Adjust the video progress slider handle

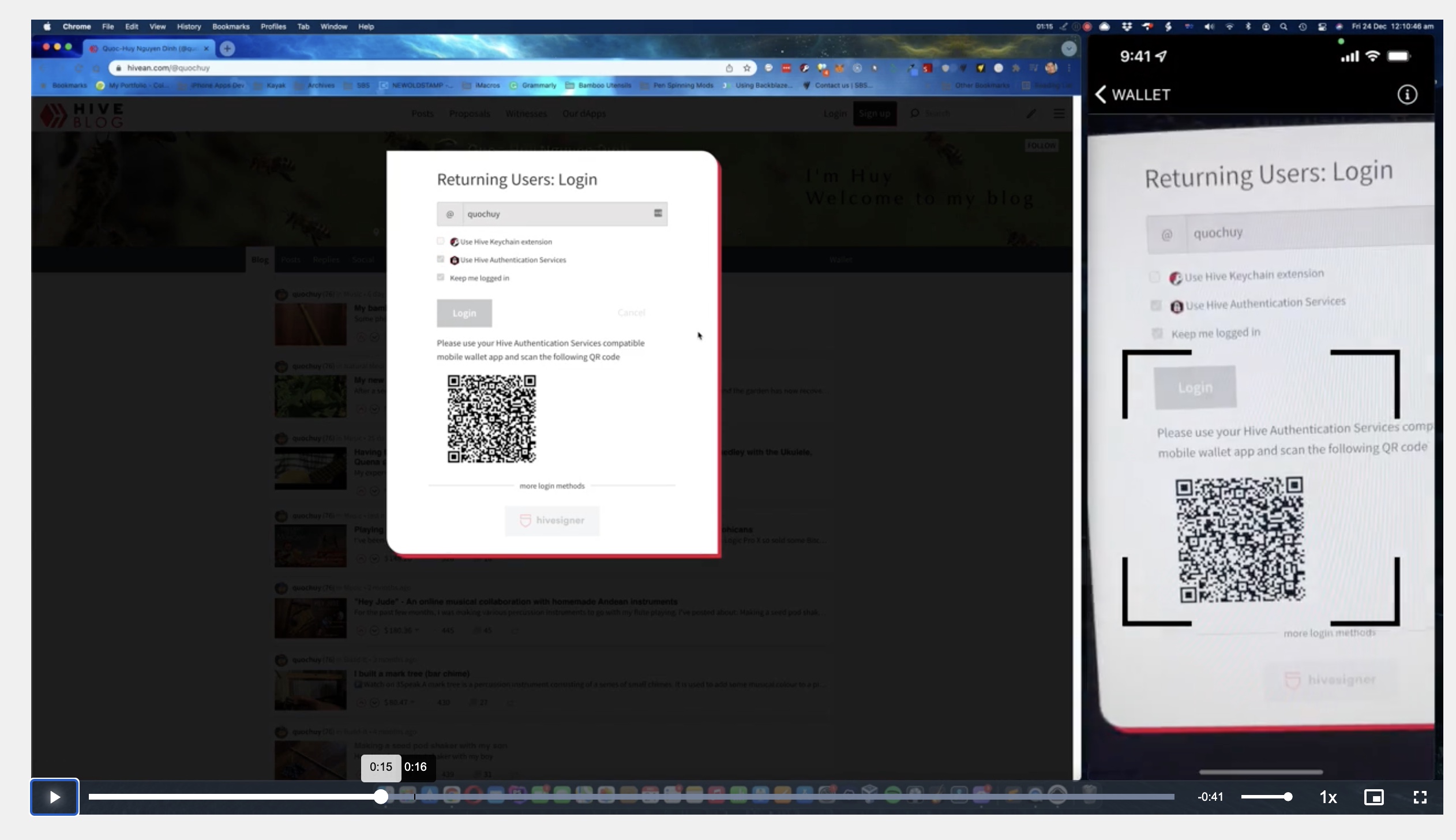pos(381,797)
